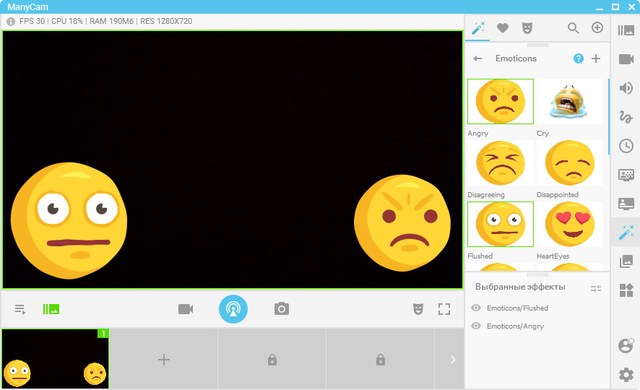Viewport: 640px width, 390px height.
Task: Click the effects wand icon in the sidebar
Action: click(626, 232)
